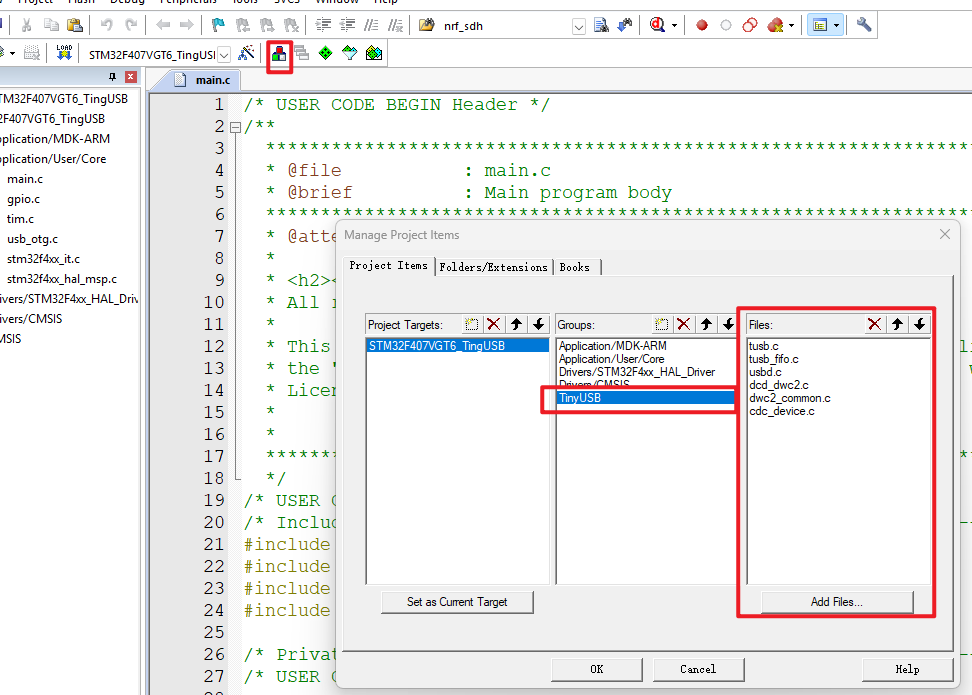Move the file up with the Files up arrow
The height and width of the screenshot is (695, 972).
[897, 324]
